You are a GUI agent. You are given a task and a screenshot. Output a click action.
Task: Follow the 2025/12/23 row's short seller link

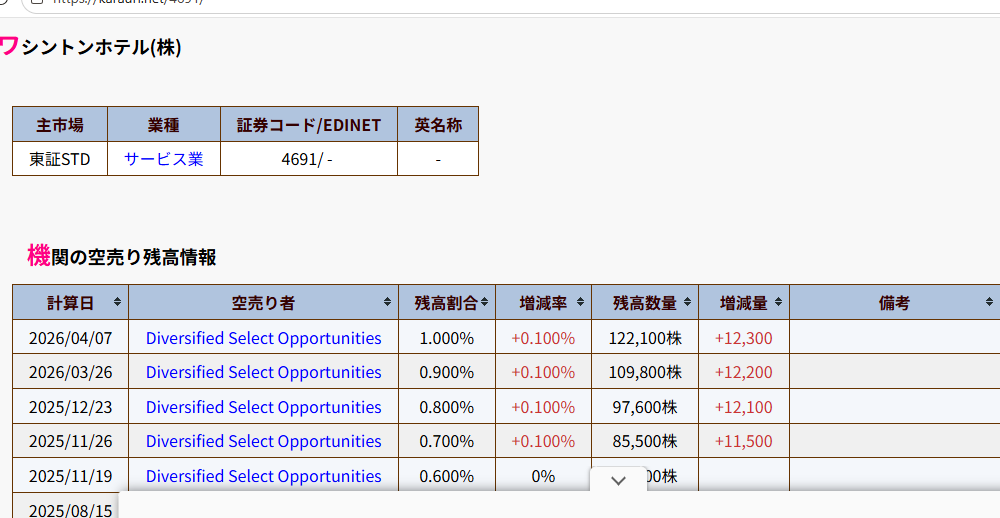[263, 407]
